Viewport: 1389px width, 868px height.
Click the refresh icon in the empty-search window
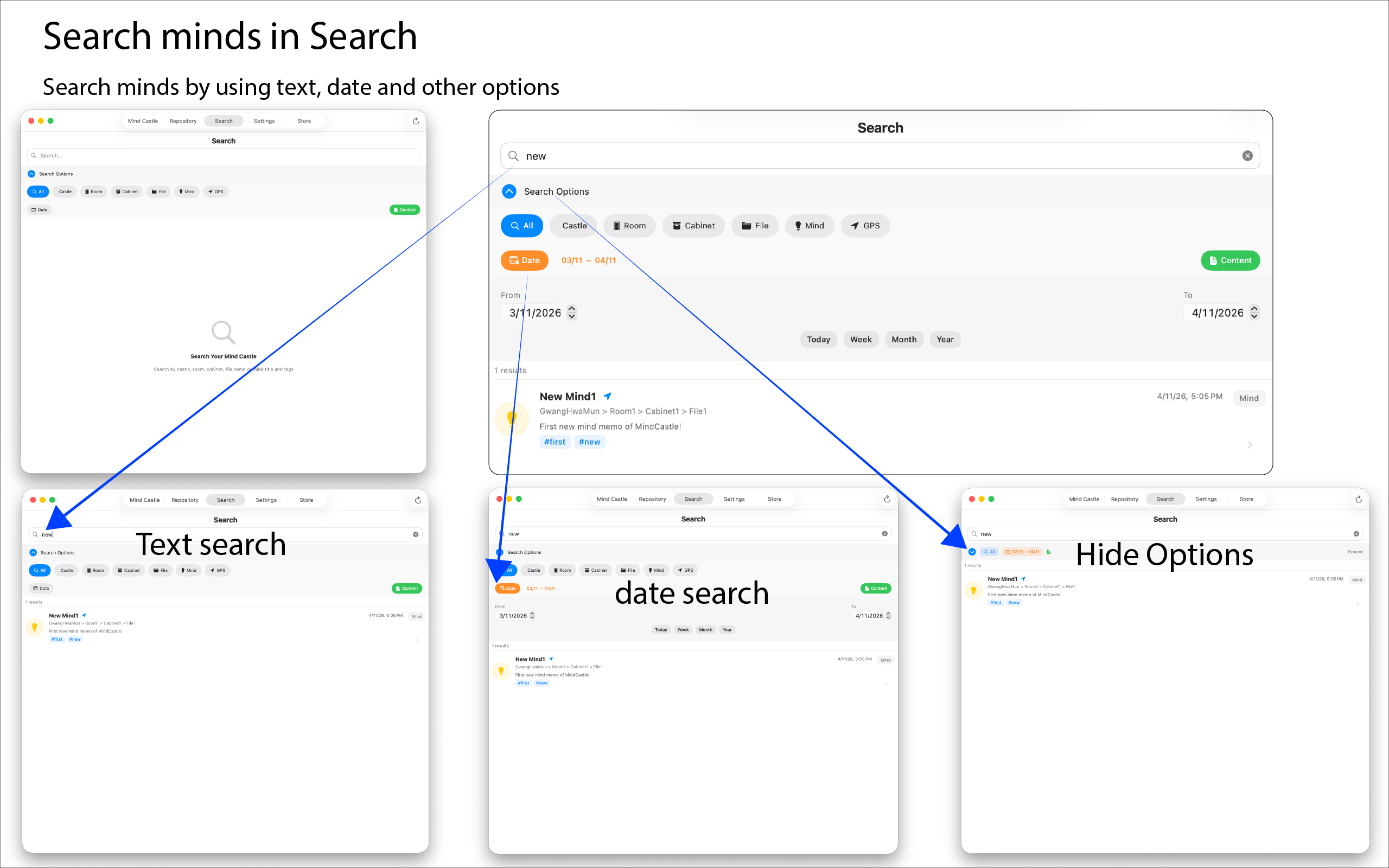pyautogui.click(x=416, y=121)
